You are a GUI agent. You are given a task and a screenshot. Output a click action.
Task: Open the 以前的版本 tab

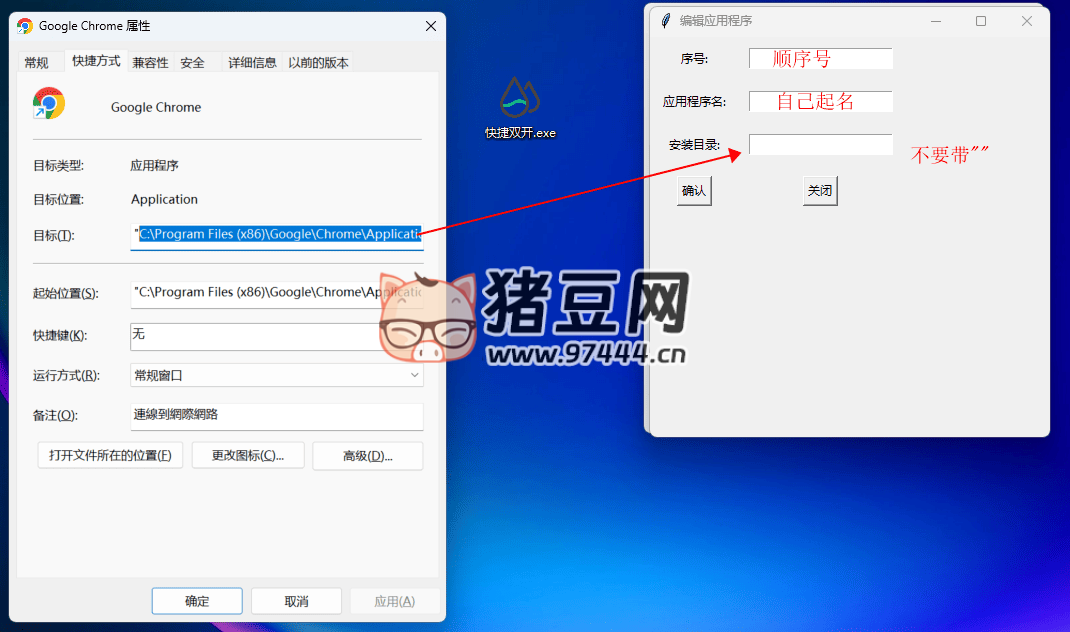click(318, 63)
